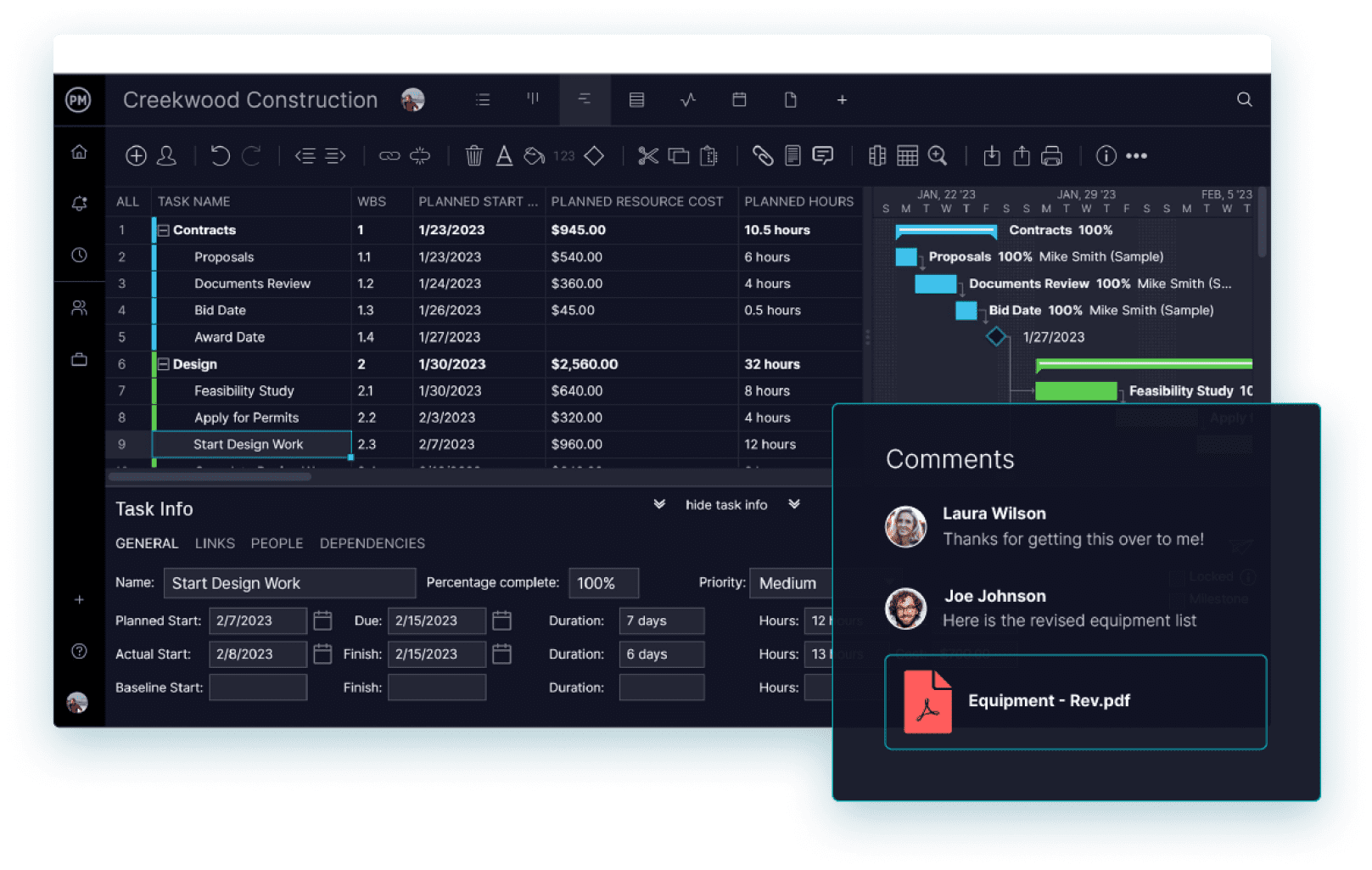
Task: Switch to the sheet view tab
Action: click(636, 99)
